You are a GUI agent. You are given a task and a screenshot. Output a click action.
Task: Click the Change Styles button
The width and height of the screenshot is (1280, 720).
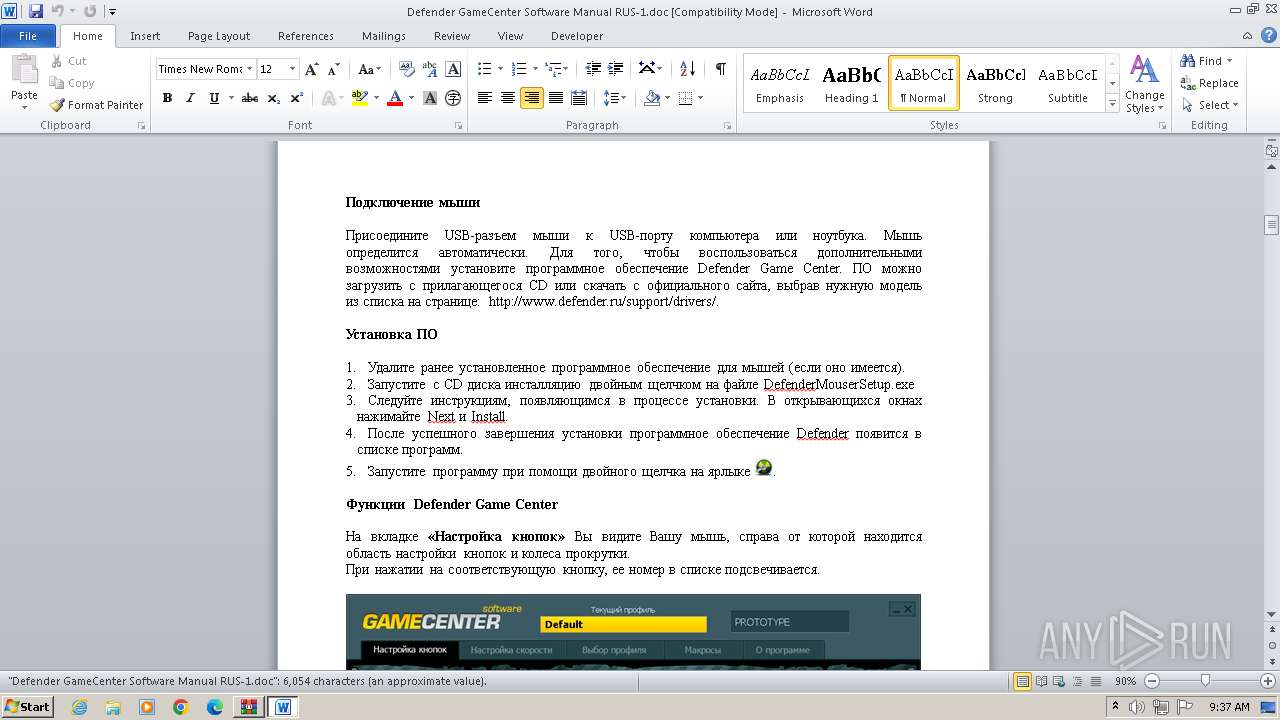(x=1144, y=84)
